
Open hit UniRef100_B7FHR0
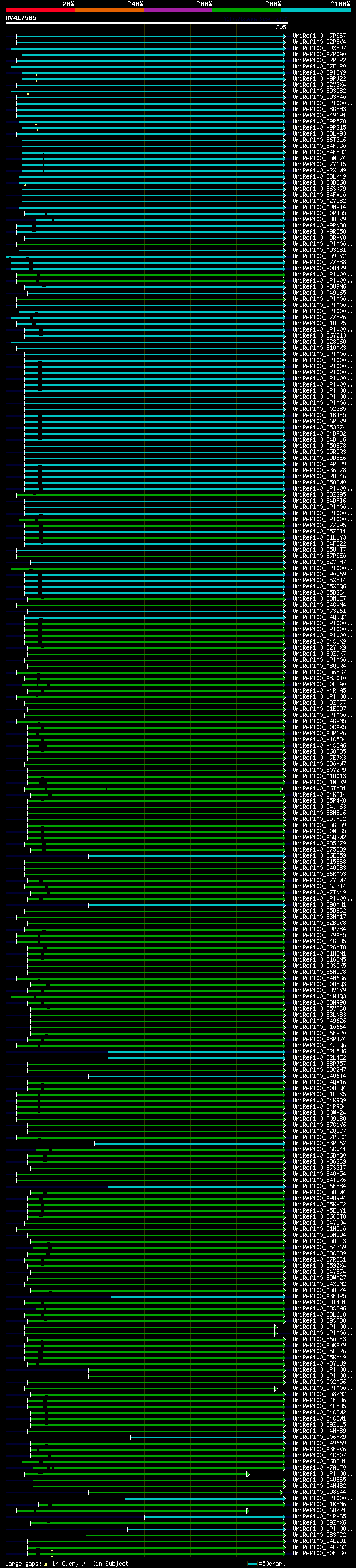coord(319,66)
